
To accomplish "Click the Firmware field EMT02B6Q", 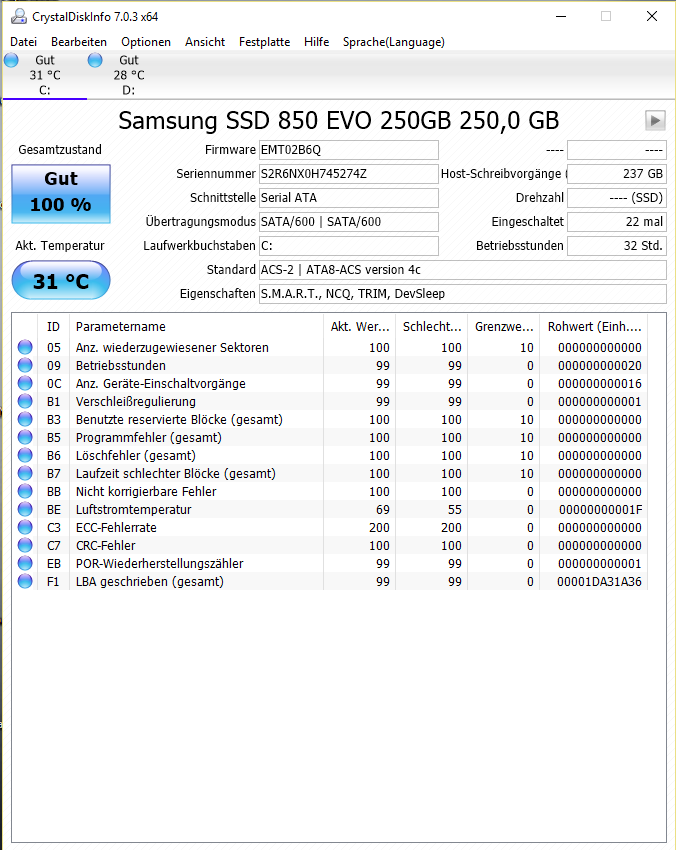I will click(349, 150).
